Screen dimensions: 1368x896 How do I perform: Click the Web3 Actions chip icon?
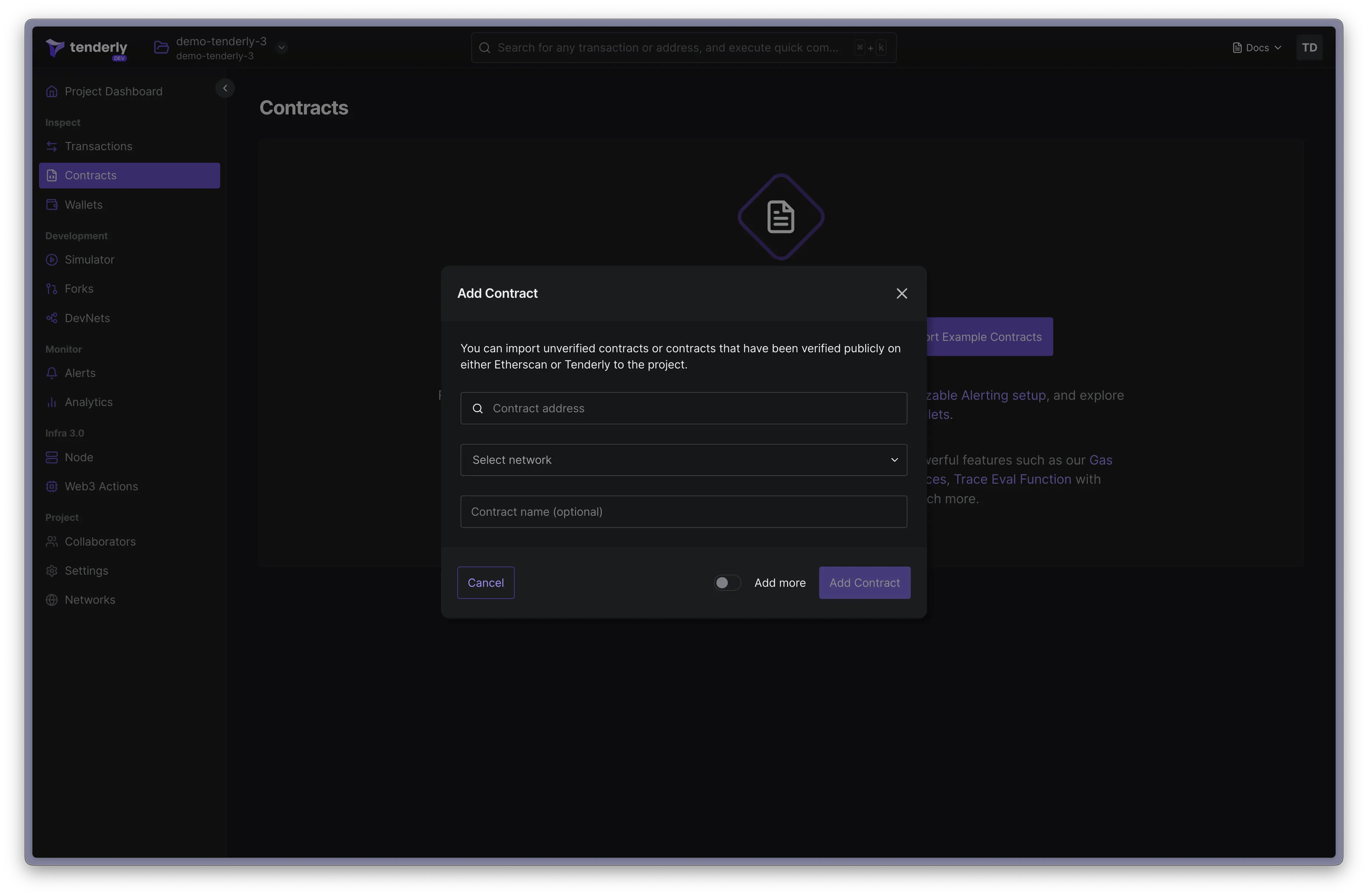coord(52,486)
